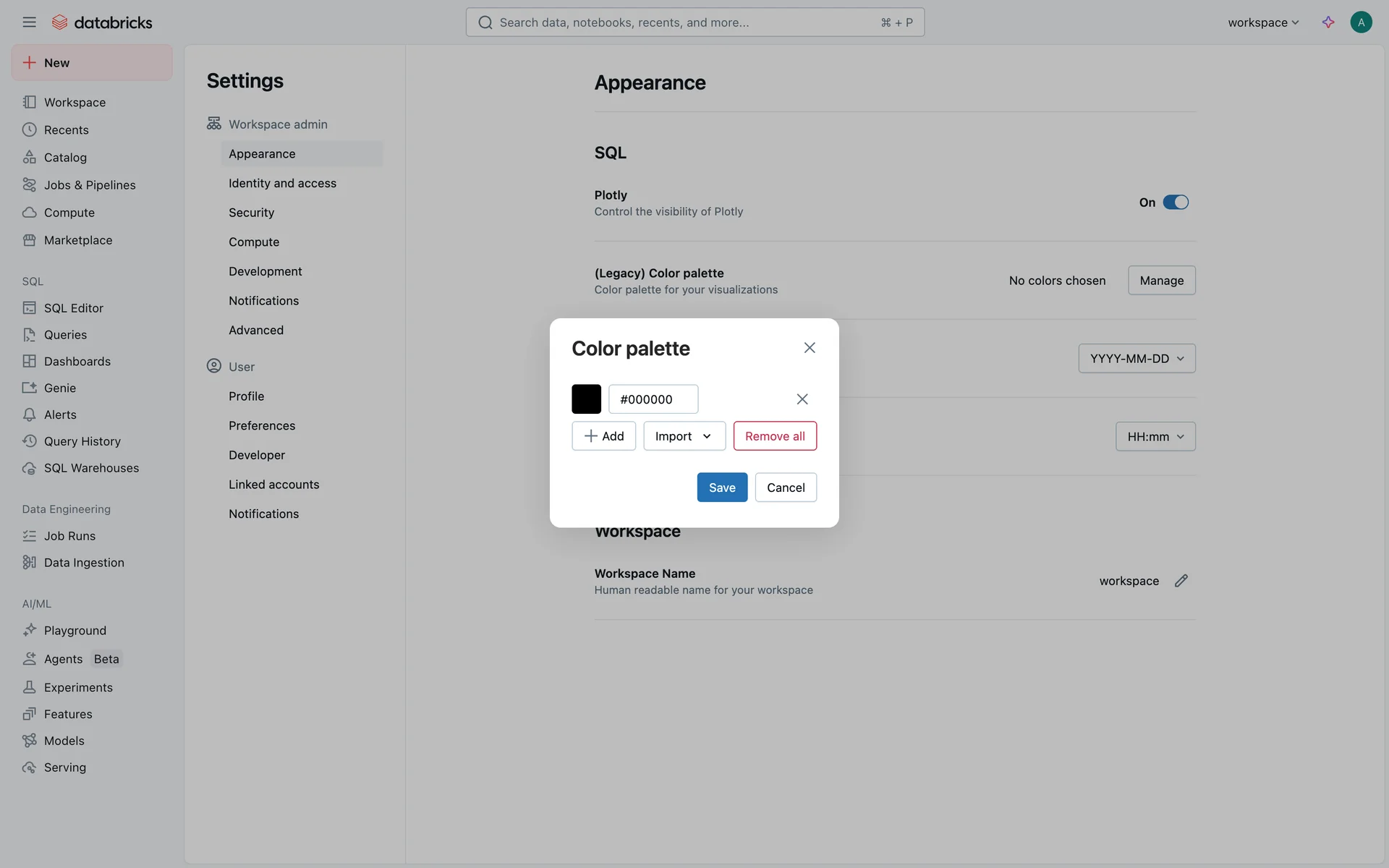Toggle the Plotly visibility switch
The image size is (1389, 868).
pyautogui.click(x=1175, y=203)
